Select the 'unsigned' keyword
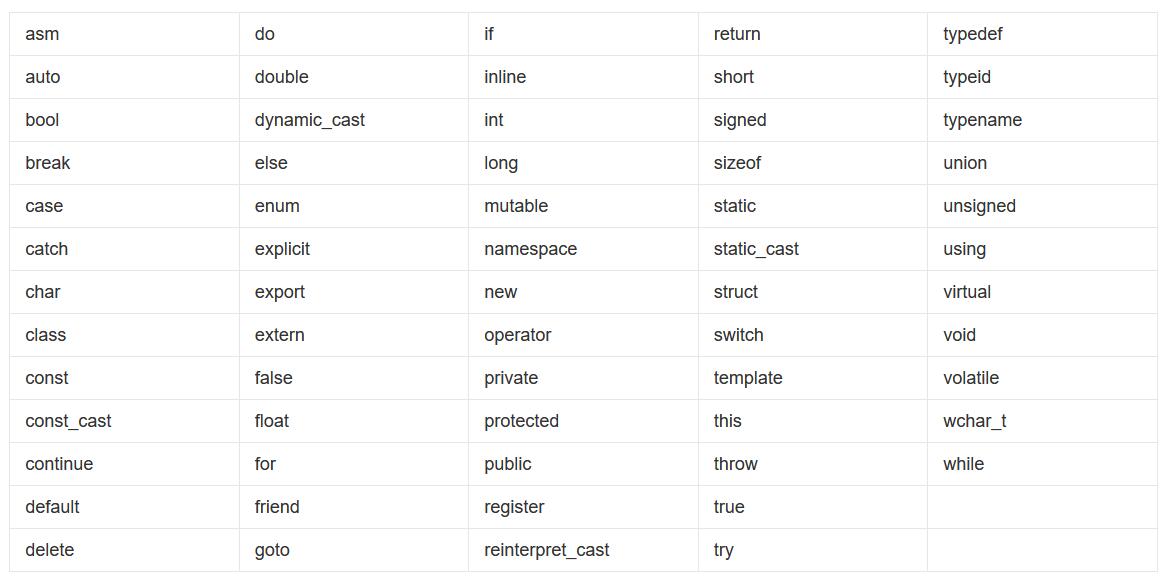The height and width of the screenshot is (577, 1166). click(x=979, y=207)
